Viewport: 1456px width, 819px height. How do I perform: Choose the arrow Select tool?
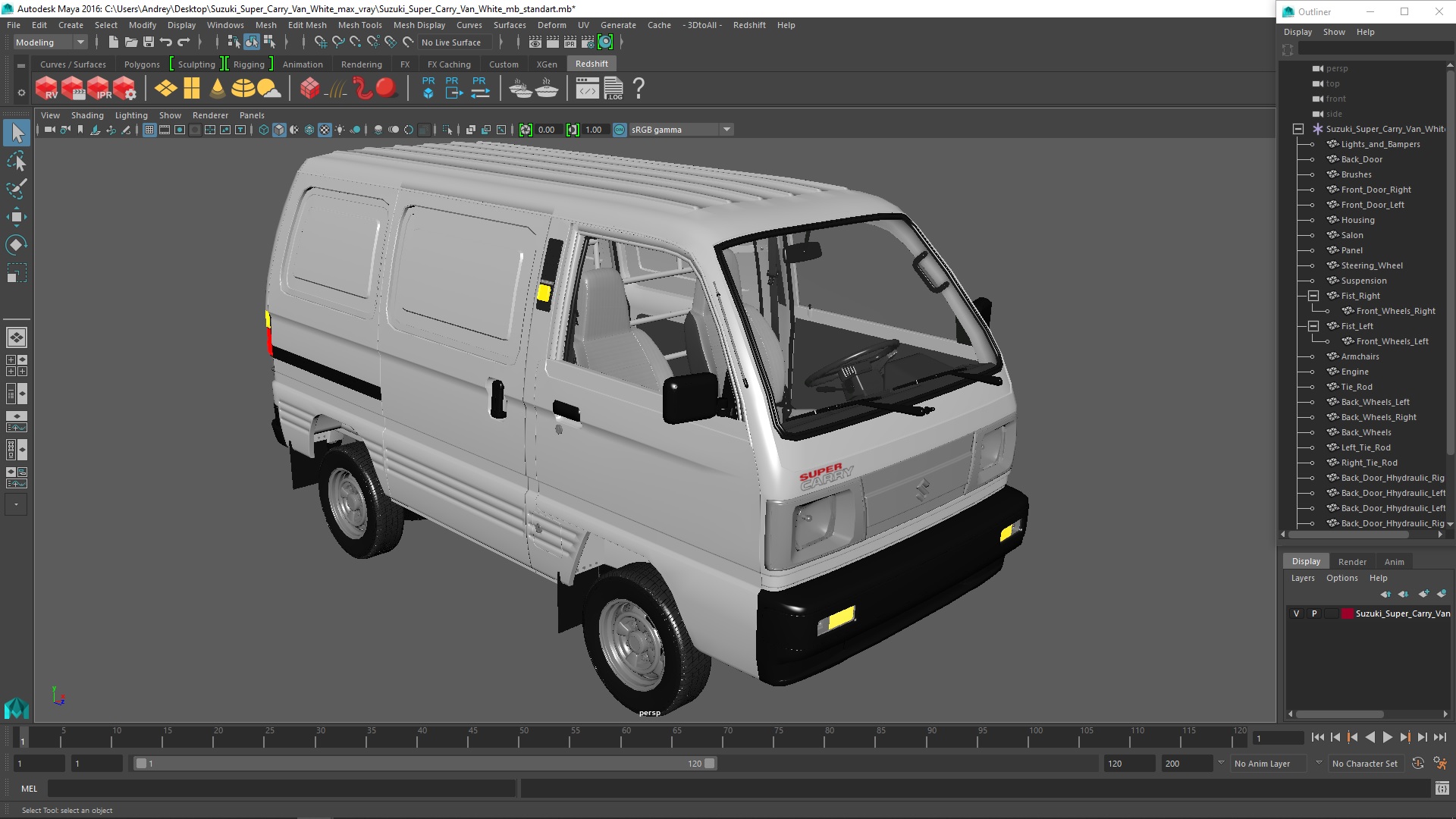[17, 133]
